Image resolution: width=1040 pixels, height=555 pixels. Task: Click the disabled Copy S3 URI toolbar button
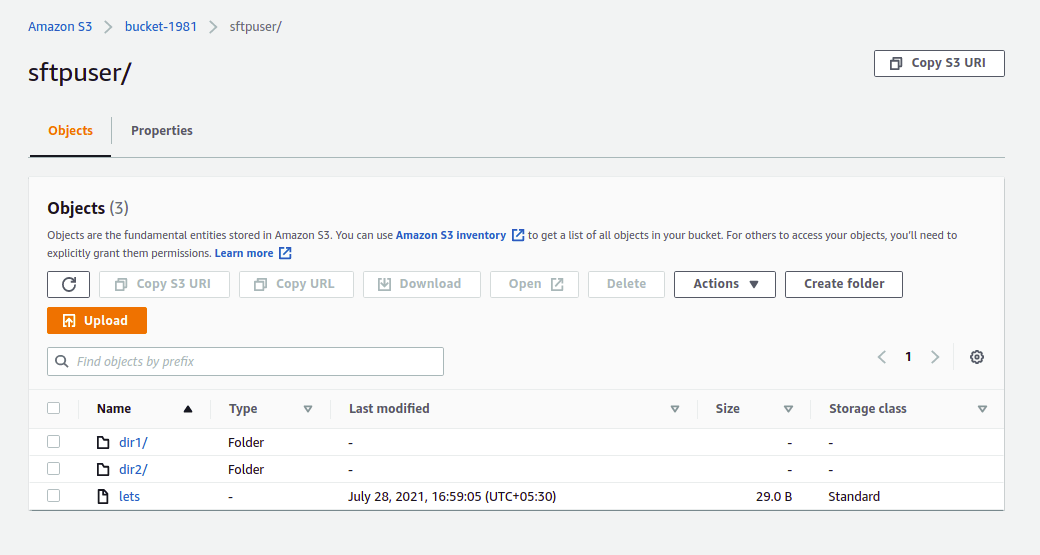[x=164, y=284]
